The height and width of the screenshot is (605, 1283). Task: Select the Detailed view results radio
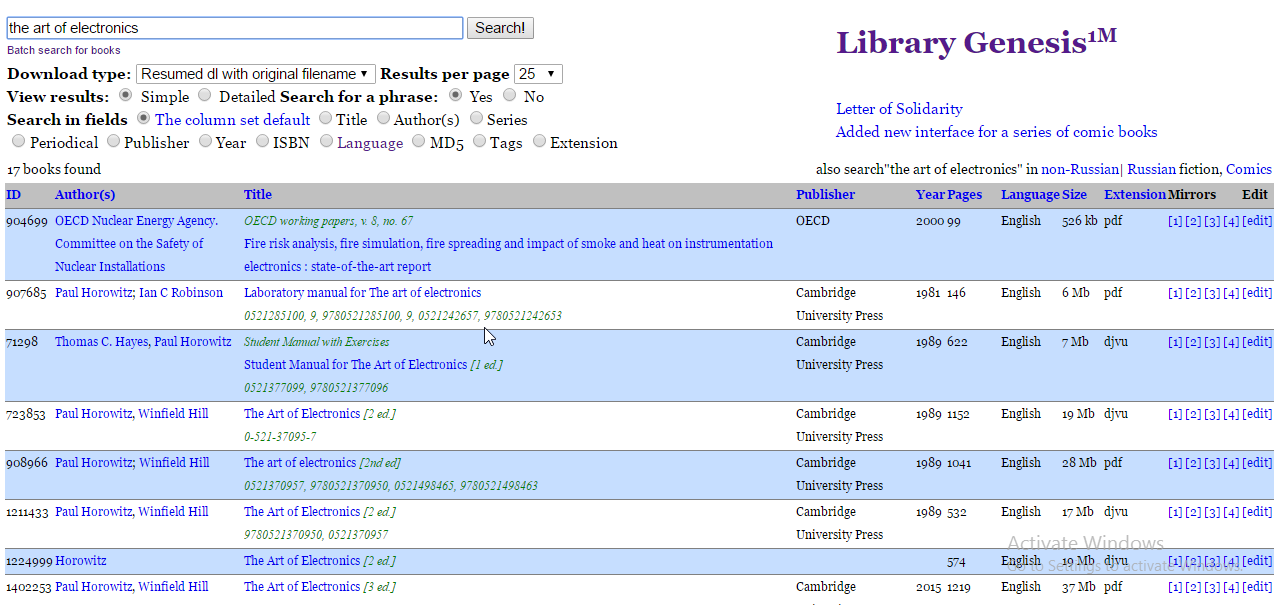click(x=204, y=96)
